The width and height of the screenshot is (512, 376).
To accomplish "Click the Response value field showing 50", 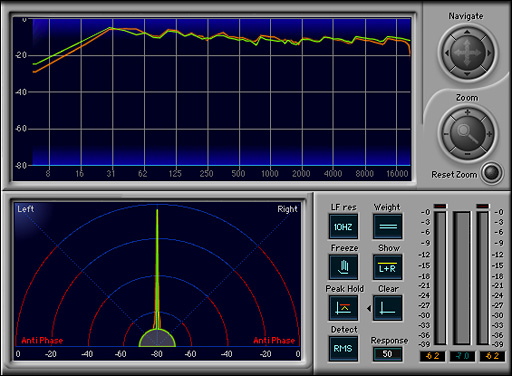I will (387, 354).
